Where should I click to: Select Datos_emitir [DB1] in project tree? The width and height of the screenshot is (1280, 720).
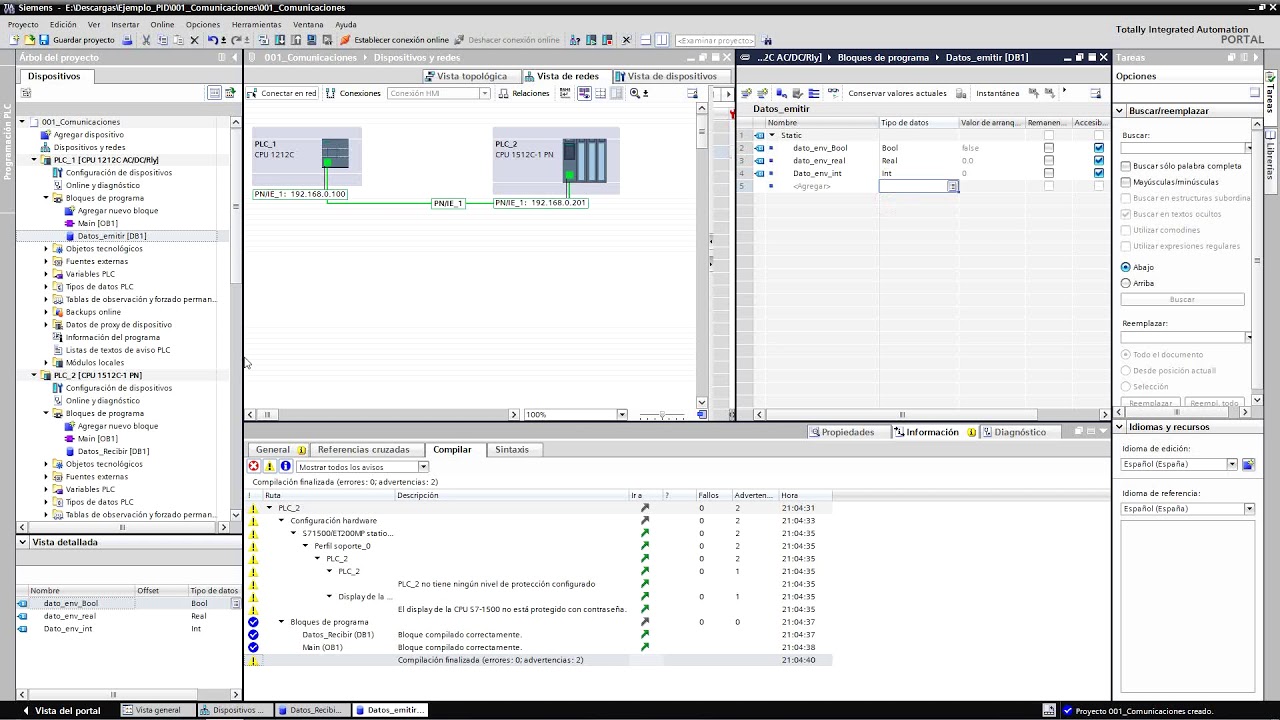[x=111, y=236]
